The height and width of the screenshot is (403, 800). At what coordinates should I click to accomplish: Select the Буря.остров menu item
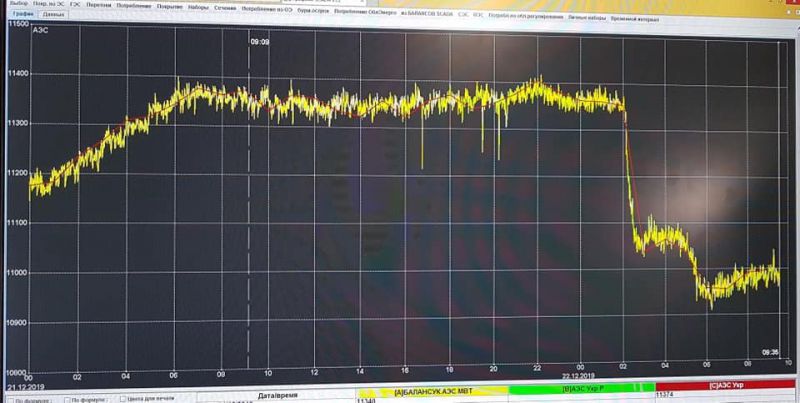311,5
